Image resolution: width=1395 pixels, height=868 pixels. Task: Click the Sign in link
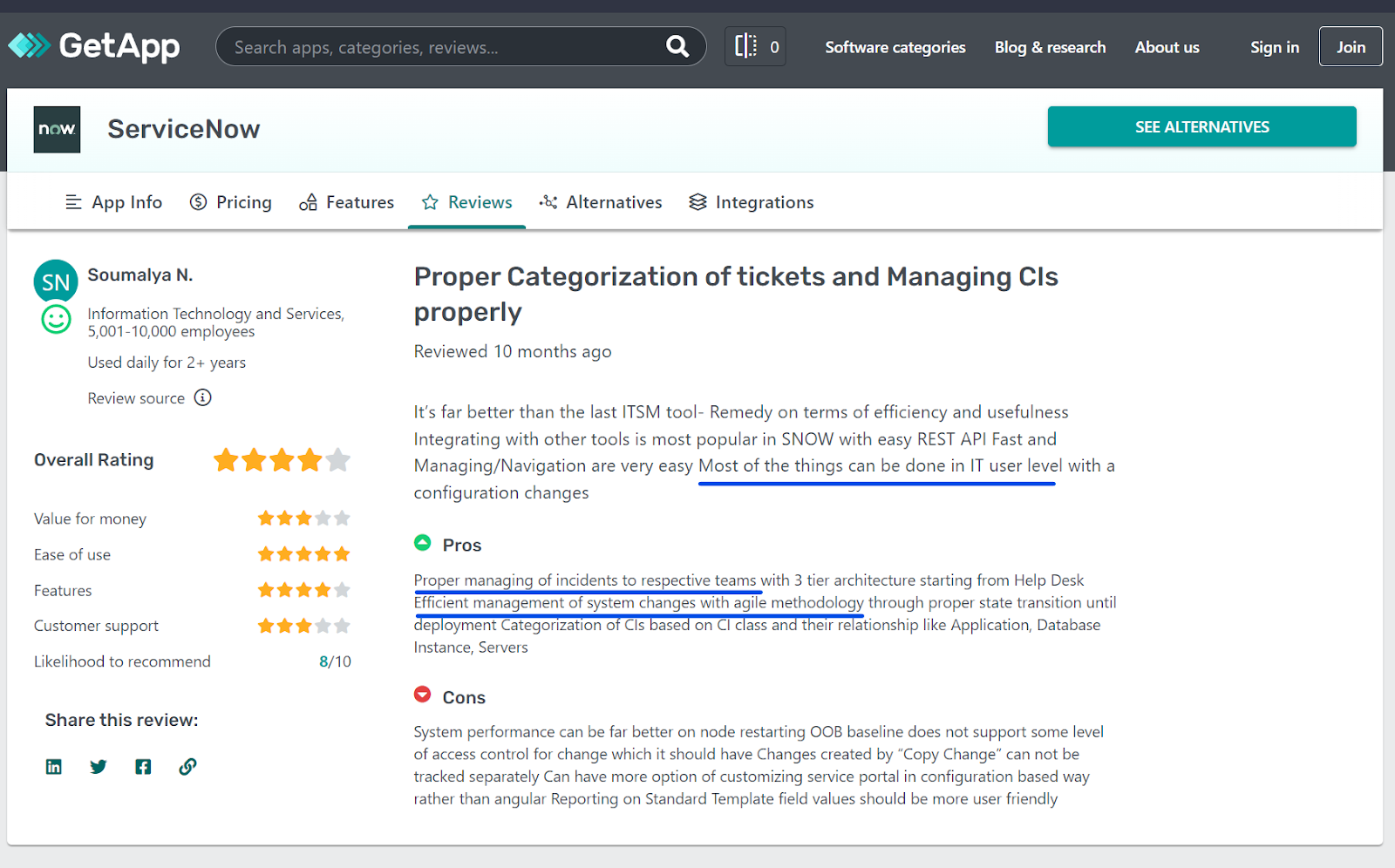click(1275, 47)
